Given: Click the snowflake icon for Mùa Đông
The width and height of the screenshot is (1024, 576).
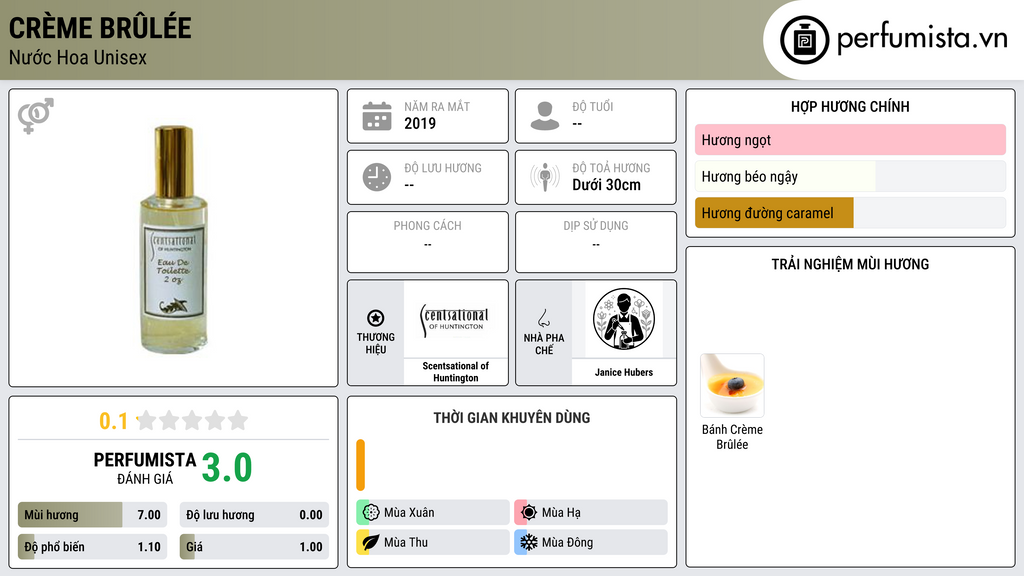Looking at the screenshot, I should tap(529, 542).
